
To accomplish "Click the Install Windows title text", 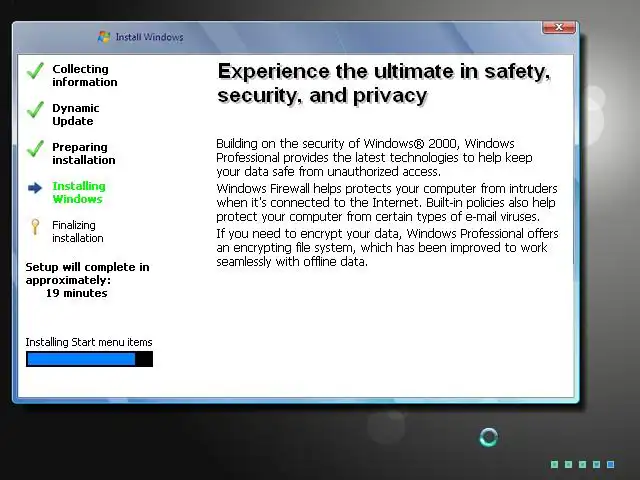I will coord(149,37).
